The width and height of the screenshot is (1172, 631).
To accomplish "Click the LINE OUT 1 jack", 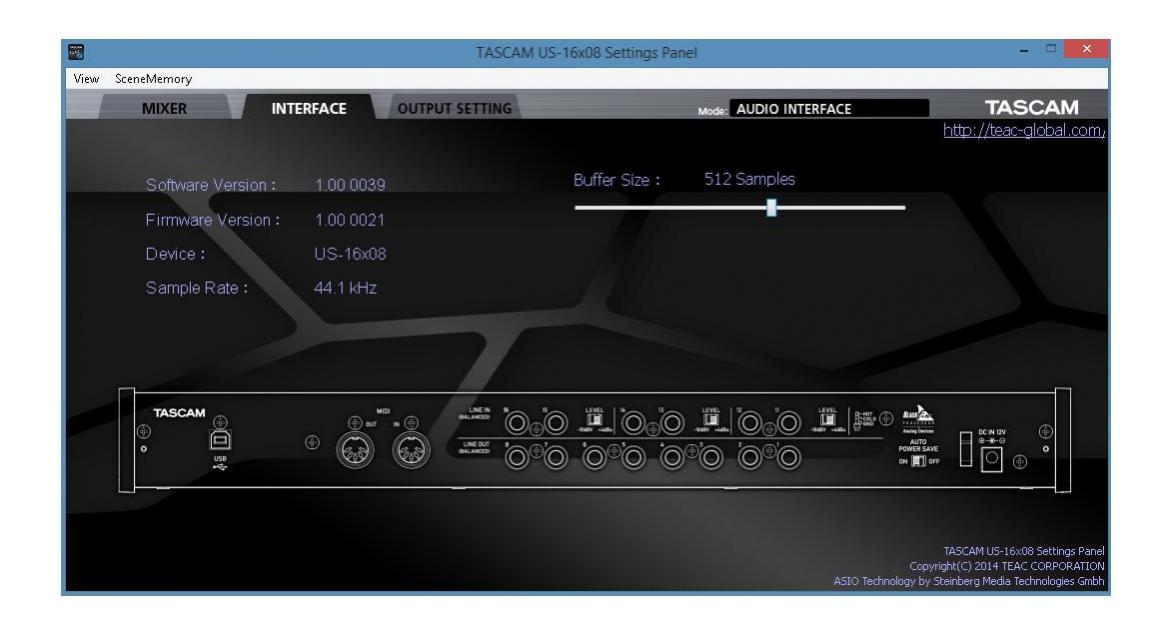I will click(x=791, y=459).
